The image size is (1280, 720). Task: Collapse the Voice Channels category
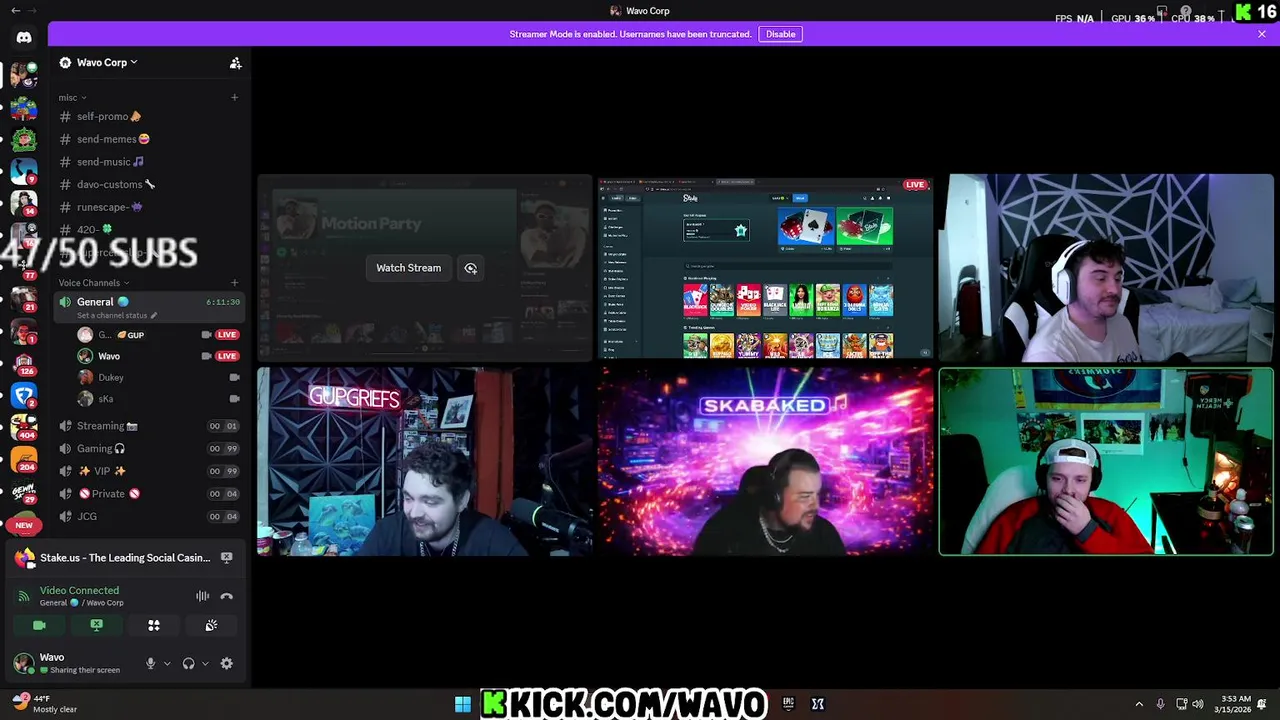(x=94, y=283)
